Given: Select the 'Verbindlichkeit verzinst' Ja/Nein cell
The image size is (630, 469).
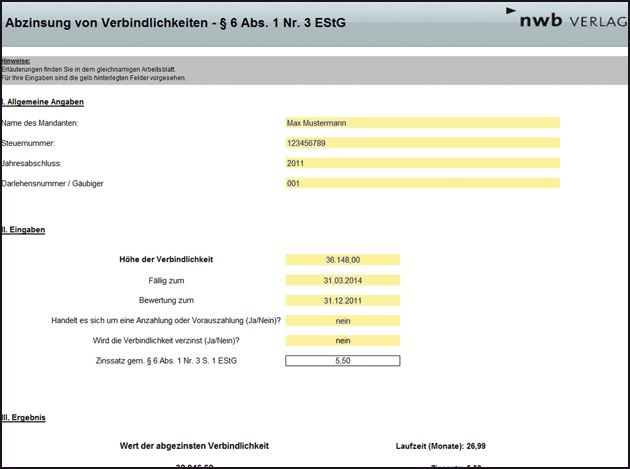Looking at the screenshot, I should click(x=342, y=340).
